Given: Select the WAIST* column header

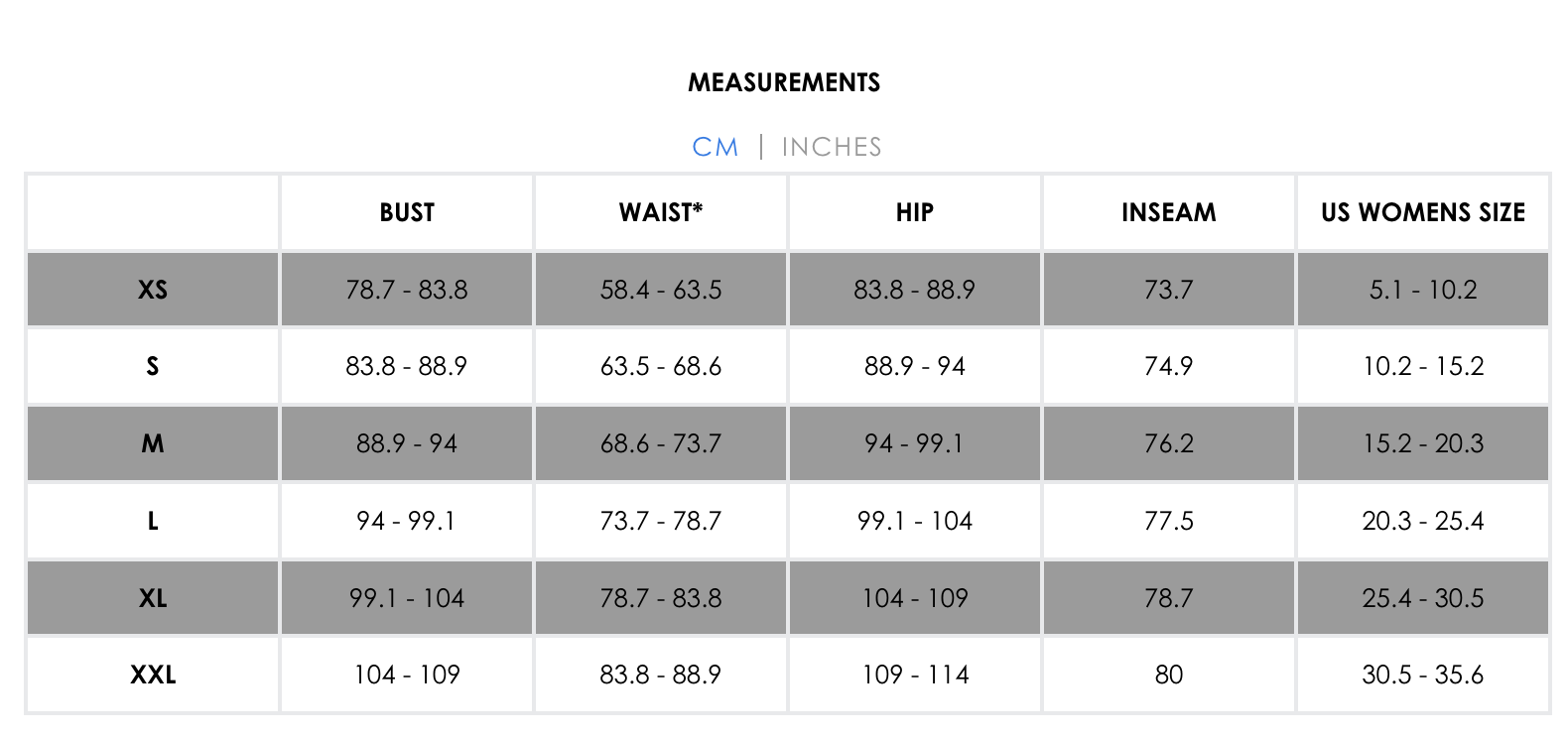Looking at the screenshot, I should coord(661,212).
